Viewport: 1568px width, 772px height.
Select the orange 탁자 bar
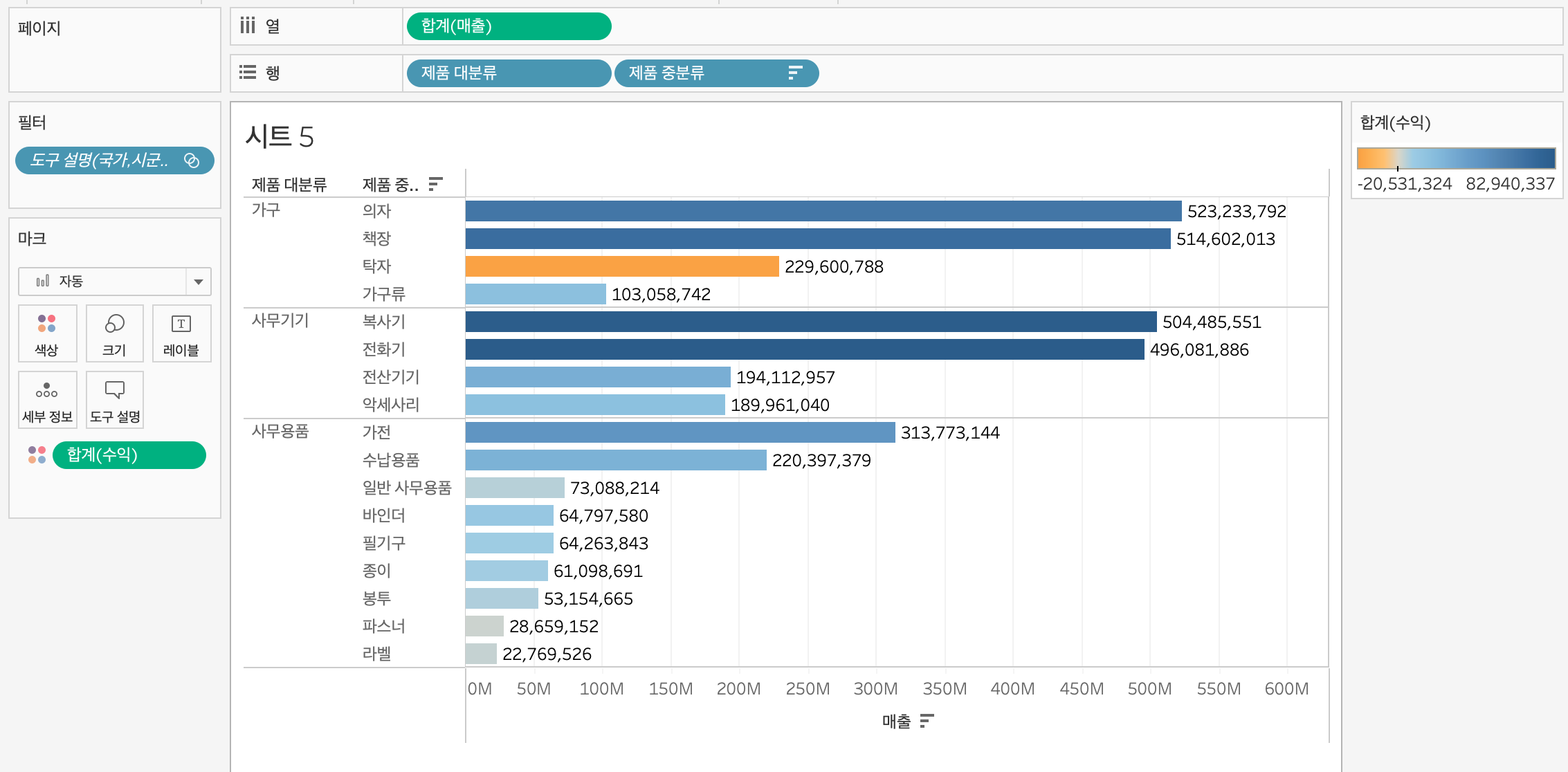point(621,266)
